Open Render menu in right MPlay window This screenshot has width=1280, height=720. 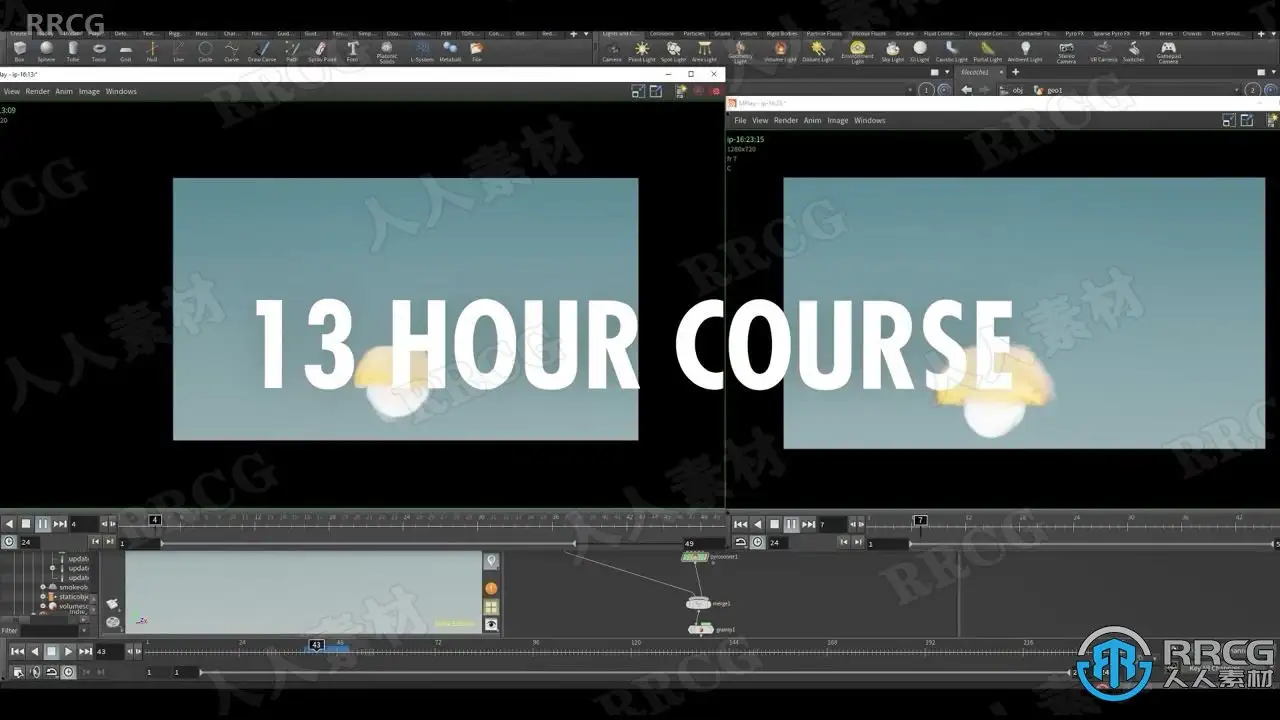(x=786, y=120)
